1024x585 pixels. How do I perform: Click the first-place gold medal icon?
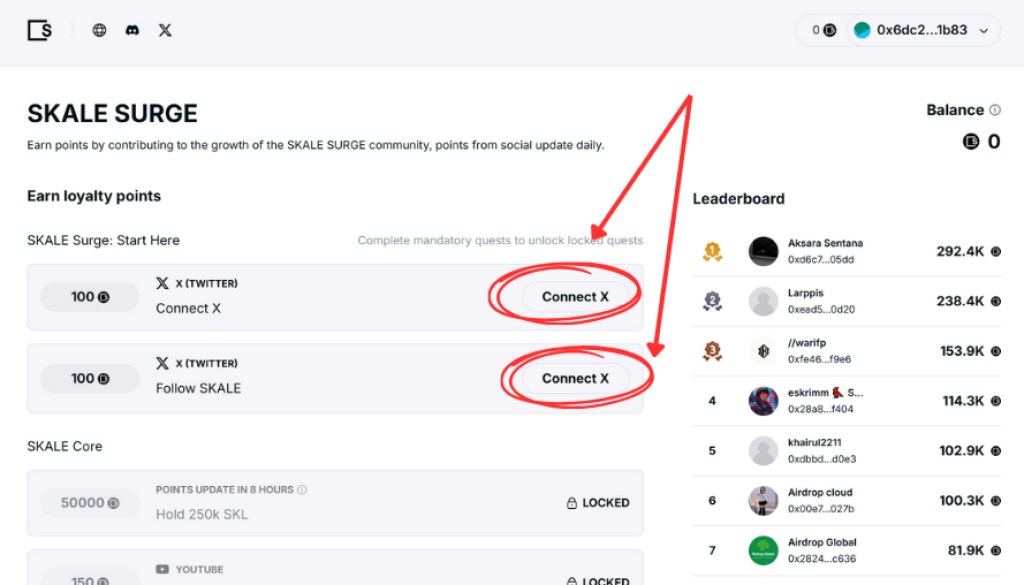pyautogui.click(x=712, y=251)
